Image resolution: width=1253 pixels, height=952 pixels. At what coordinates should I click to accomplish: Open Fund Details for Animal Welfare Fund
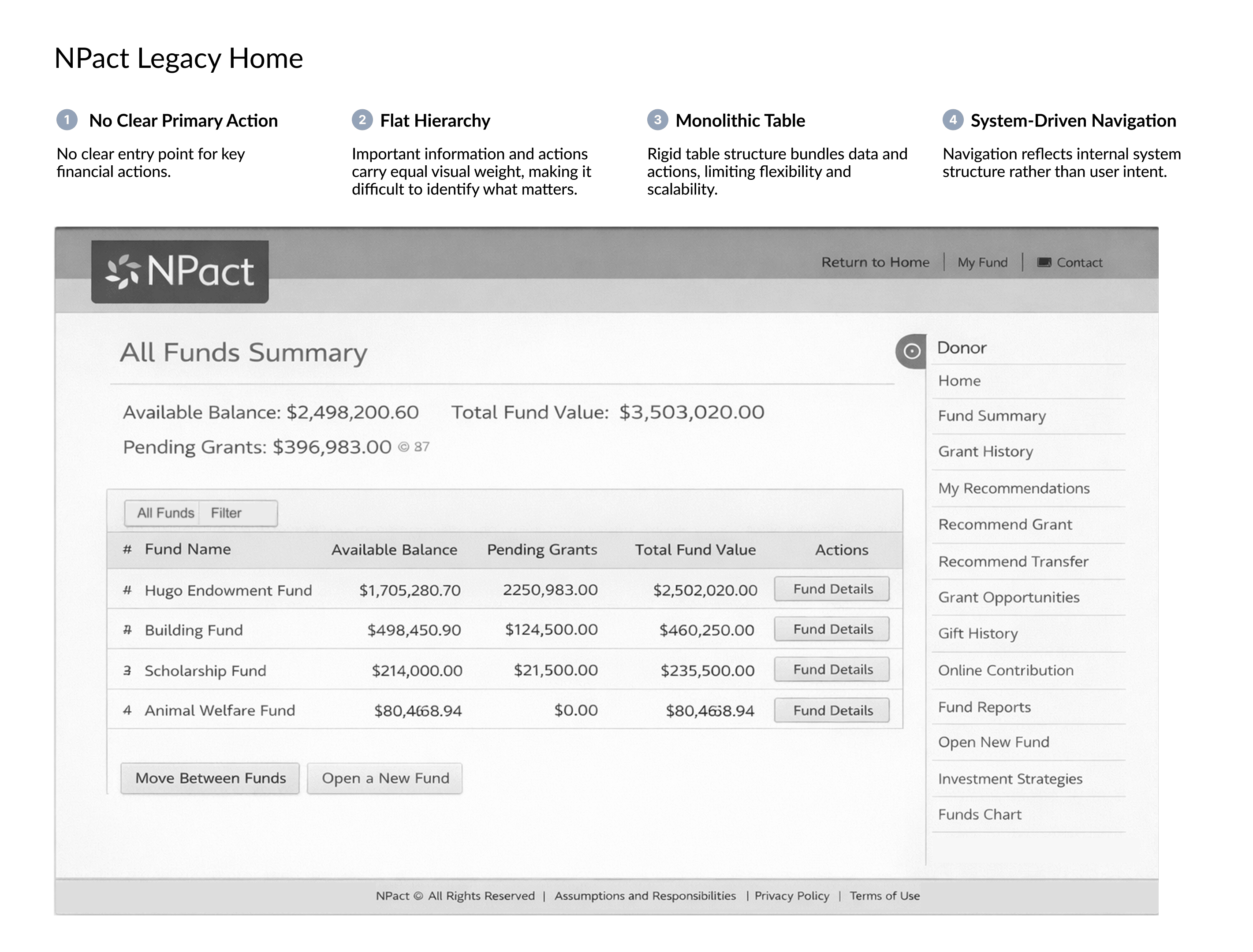click(x=832, y=710)
